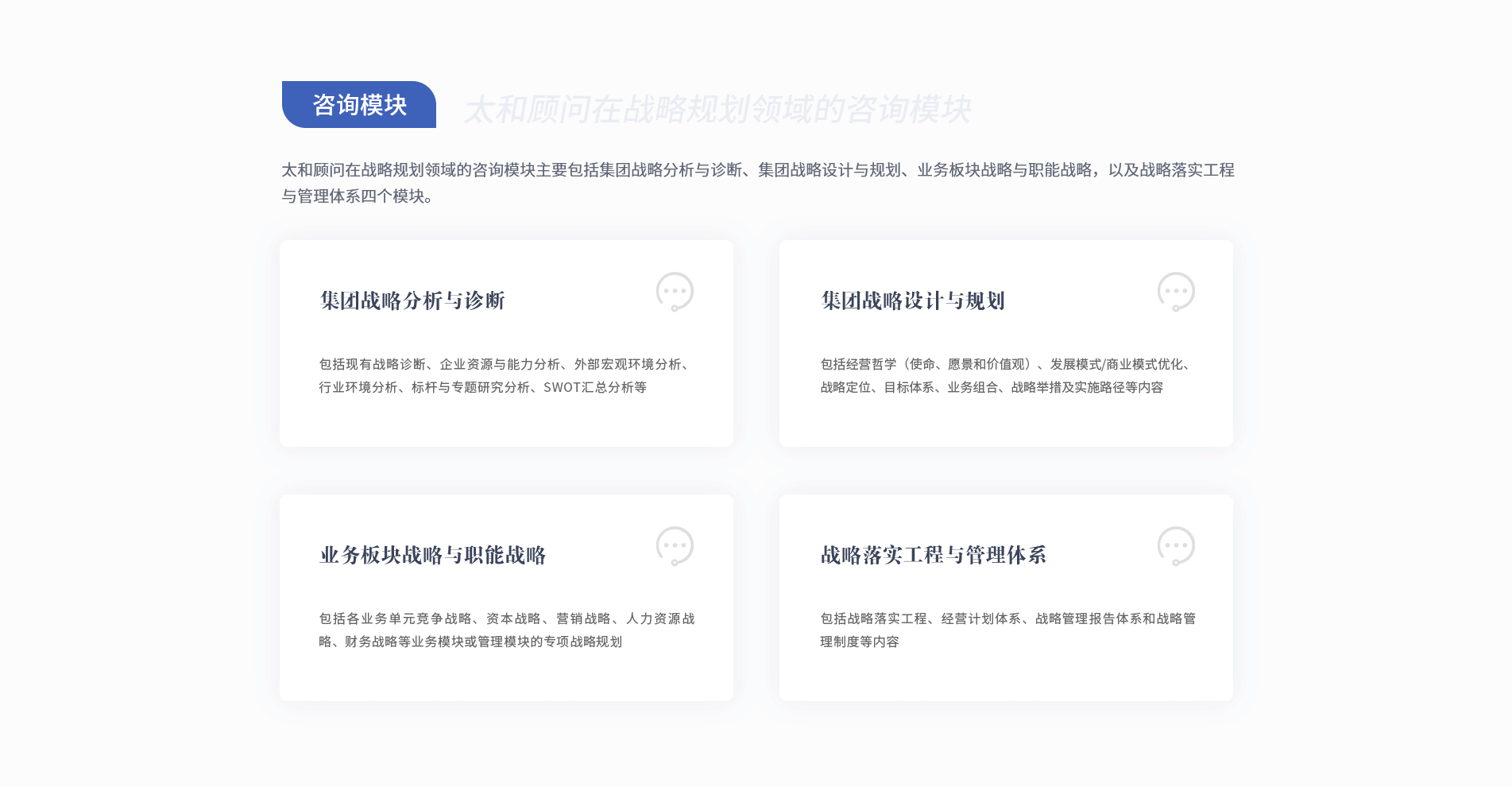
Task: Click the intro paragraph starting 太和顾问在战略规划领域的咨询模块主要包括
Action: (758, 183)
